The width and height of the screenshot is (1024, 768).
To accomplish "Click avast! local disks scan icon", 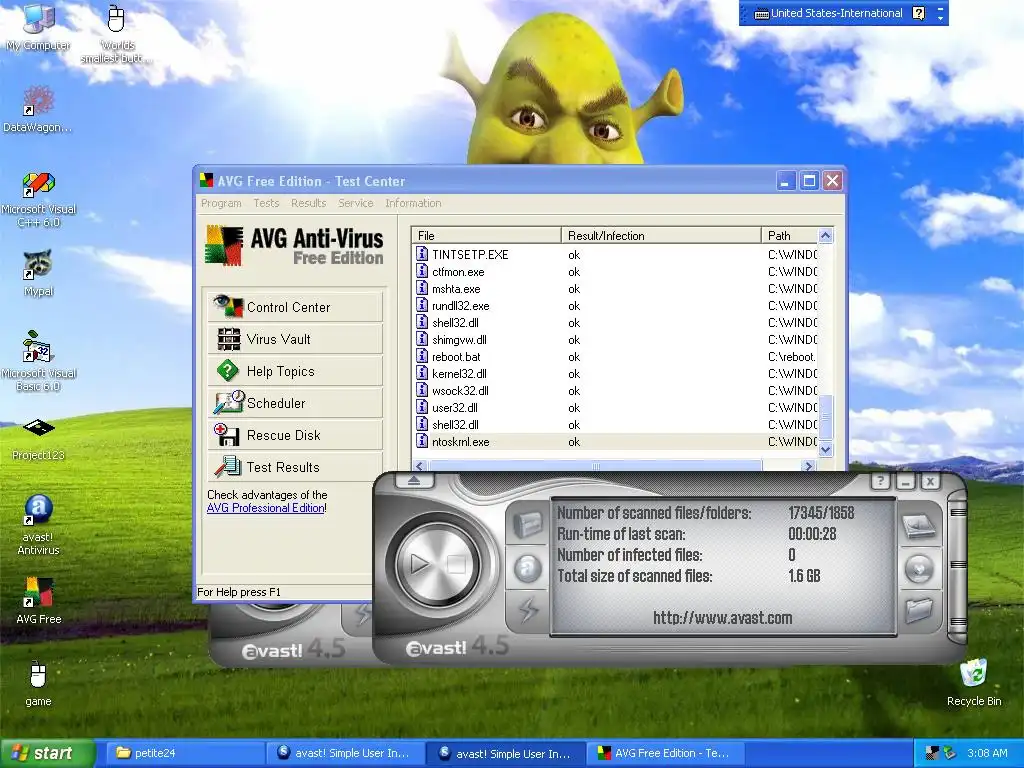I will pos(528,524).
